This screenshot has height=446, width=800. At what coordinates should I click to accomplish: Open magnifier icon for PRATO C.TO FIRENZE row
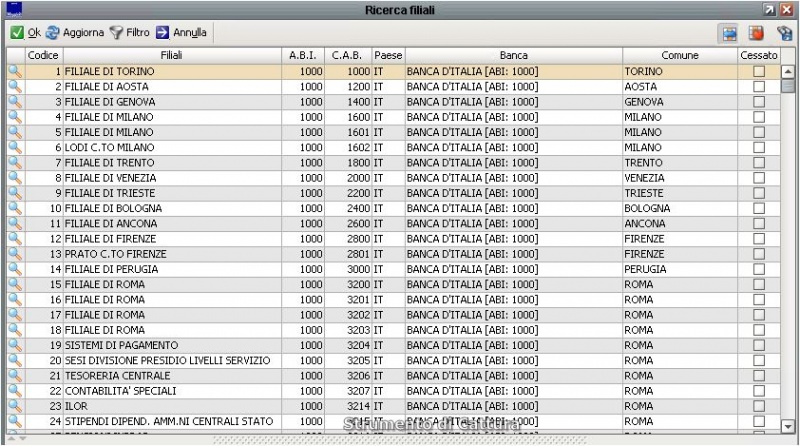(15, 254)
